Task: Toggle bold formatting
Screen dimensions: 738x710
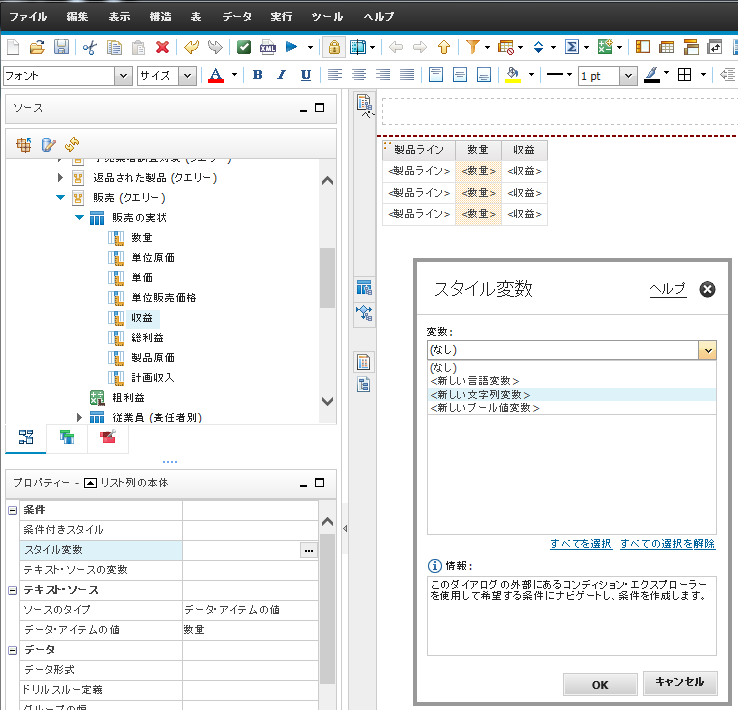Action: 257,75
